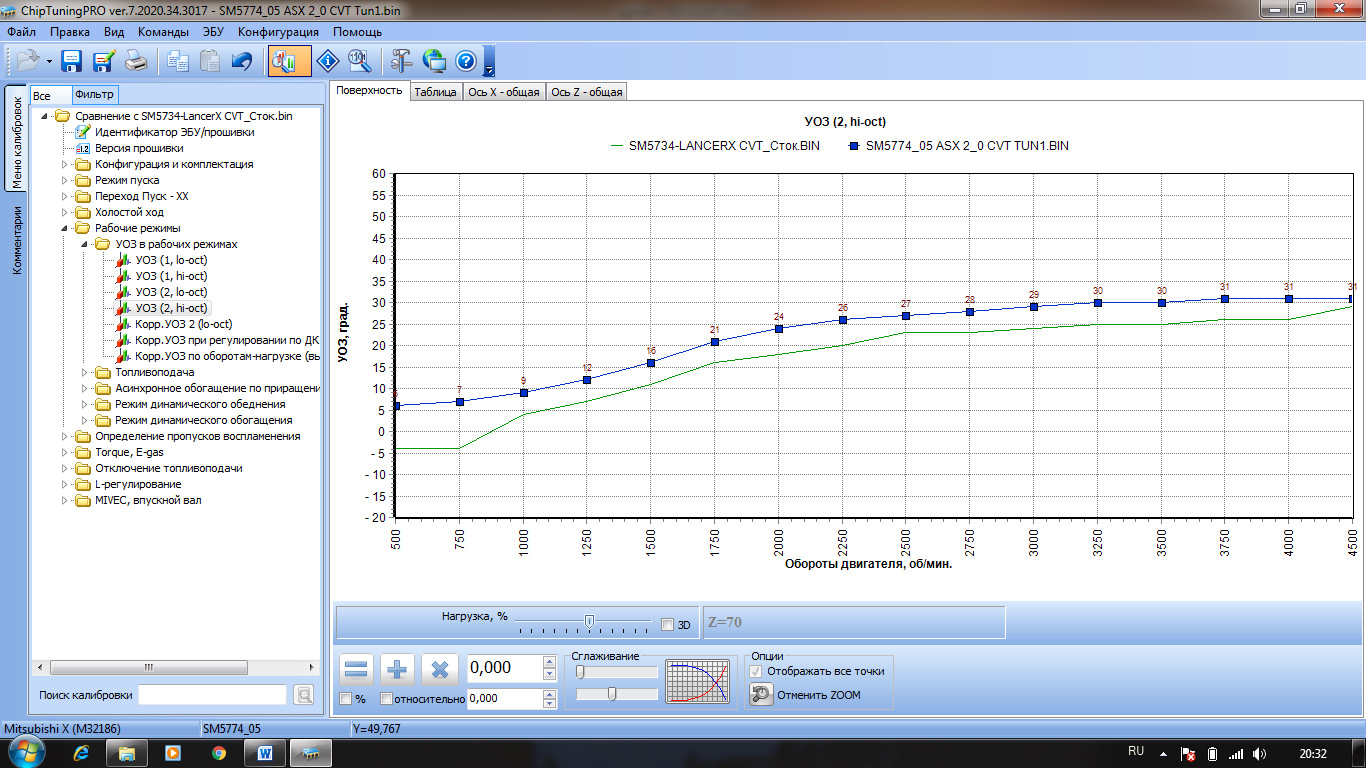
Task: Click the 'Поиск калибровки' search field
Action: point(212,695)
